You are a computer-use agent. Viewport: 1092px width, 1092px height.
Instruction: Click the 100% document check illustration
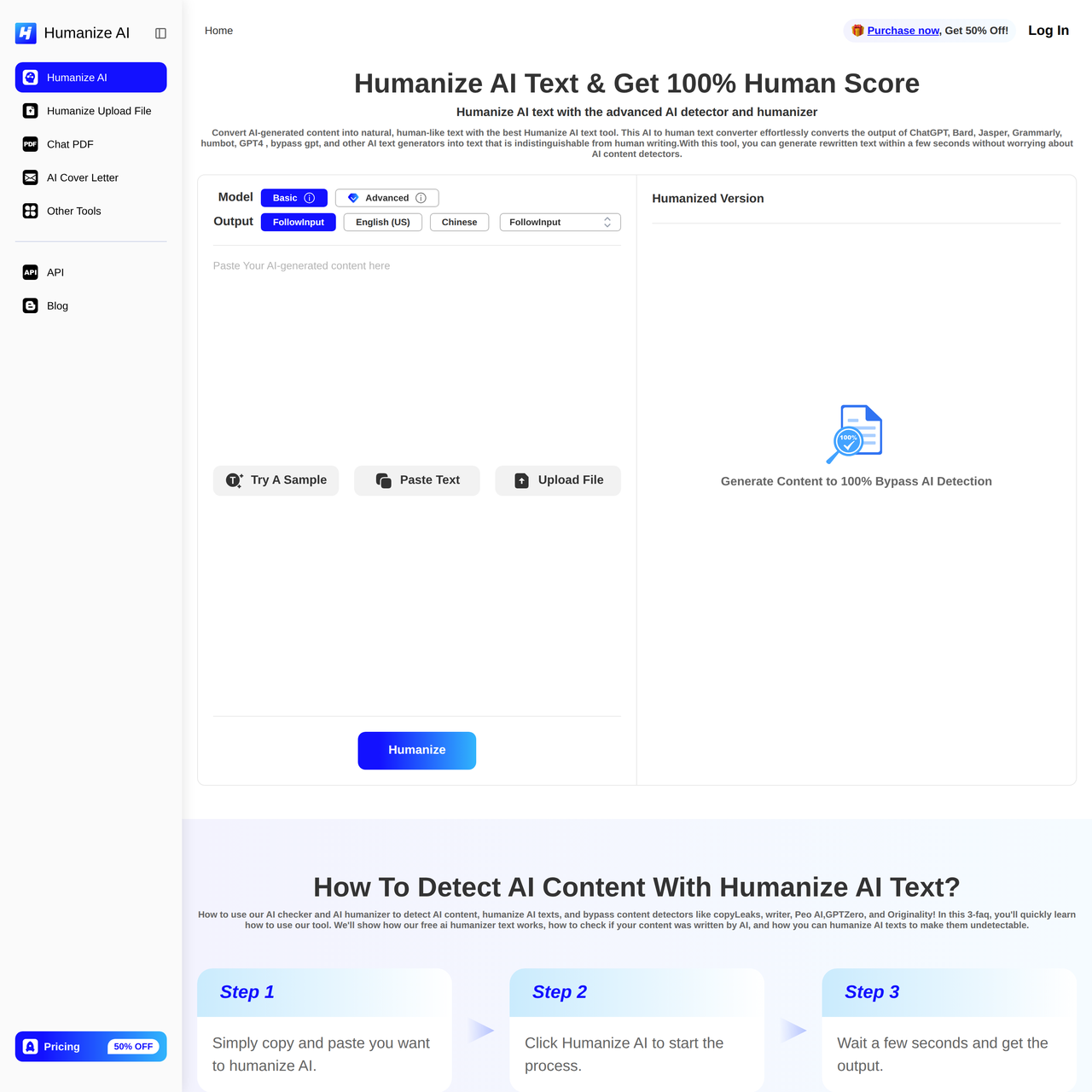(x=855, y=434)
